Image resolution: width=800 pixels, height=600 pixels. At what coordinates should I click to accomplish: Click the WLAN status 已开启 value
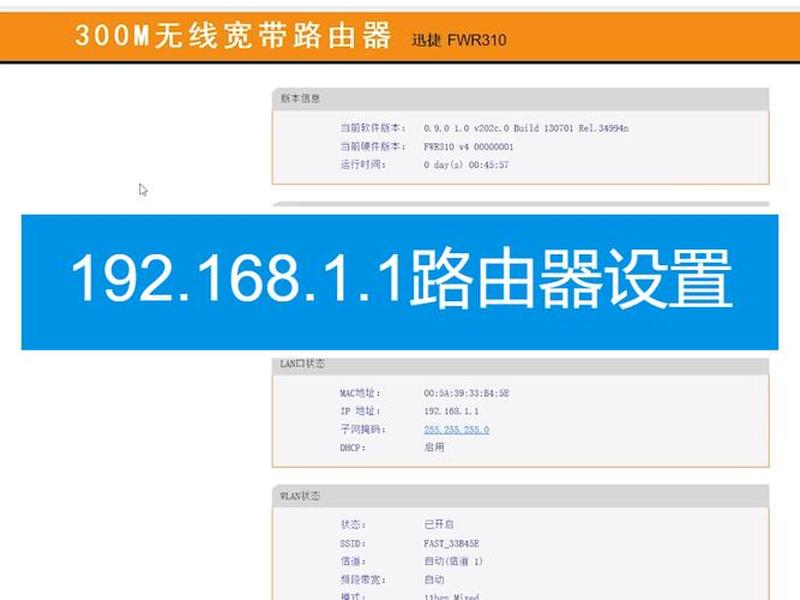[x=439, y=524]
